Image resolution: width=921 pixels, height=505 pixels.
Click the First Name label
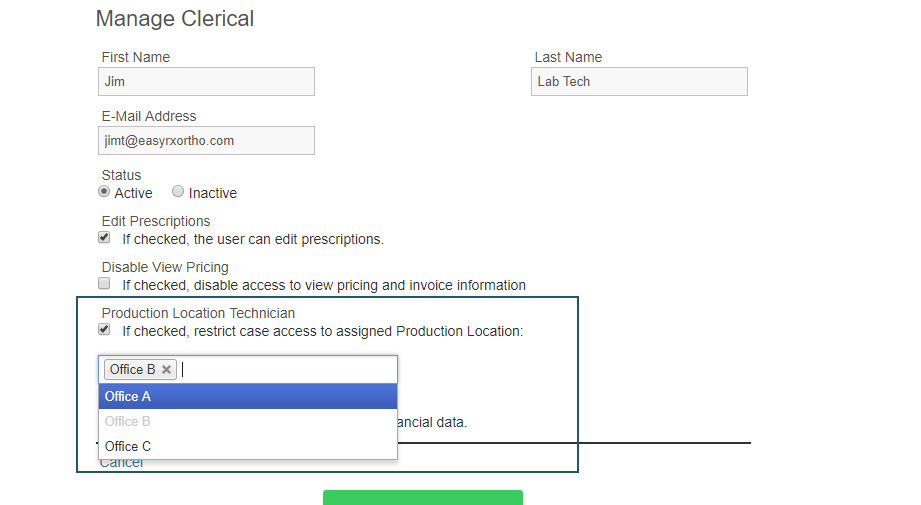pos(136,57)
